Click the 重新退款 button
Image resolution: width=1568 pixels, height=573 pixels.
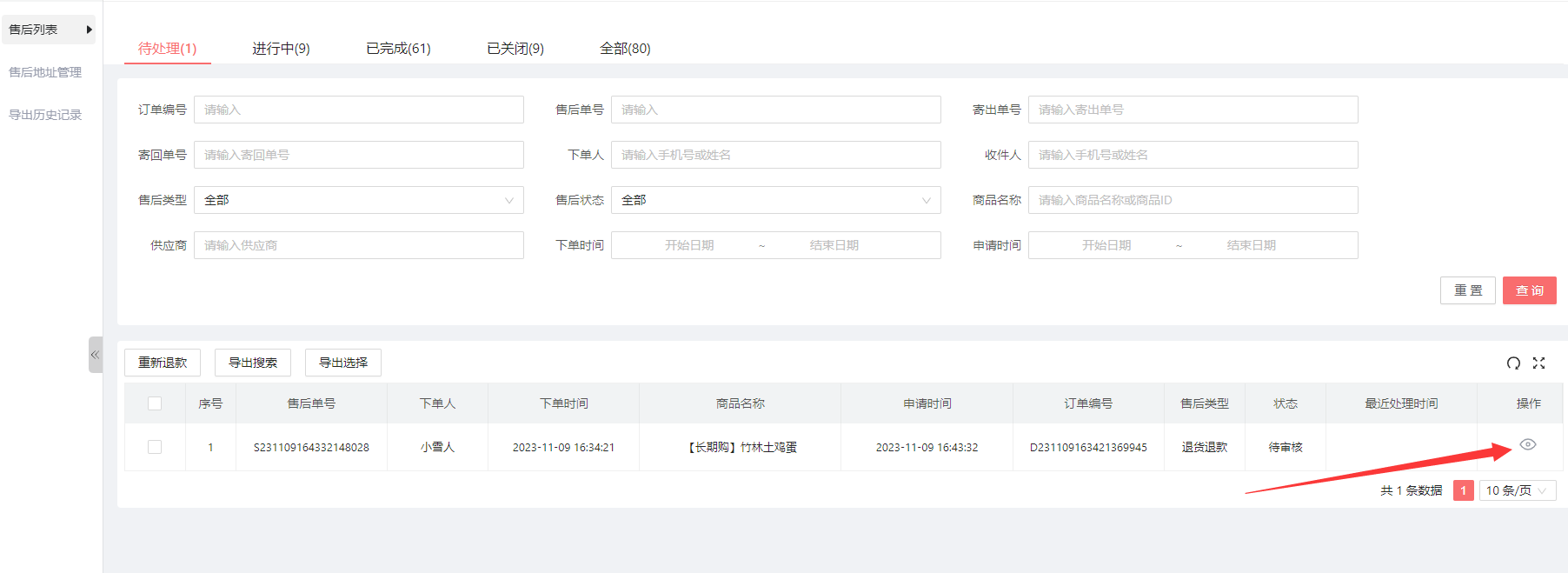(163, 363)
